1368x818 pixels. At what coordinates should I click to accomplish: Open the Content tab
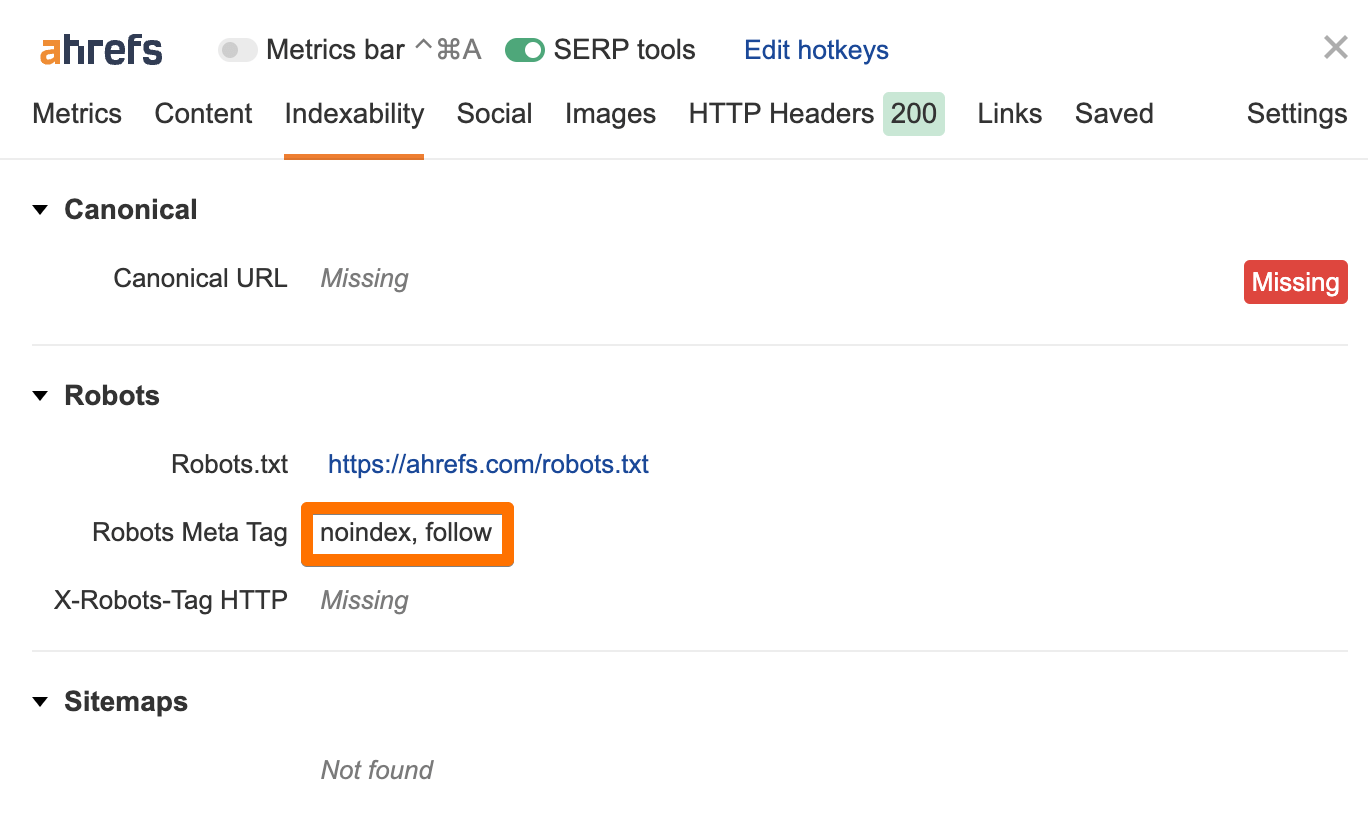point(202,113)
